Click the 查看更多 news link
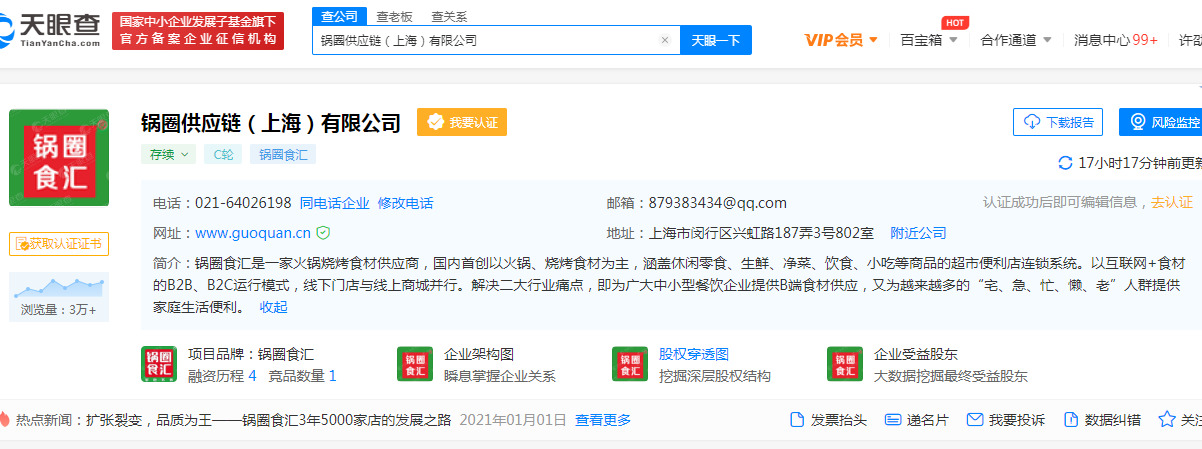Viewport: 1202px width, 449px height. pyautogui.click(x=603, y=420)
